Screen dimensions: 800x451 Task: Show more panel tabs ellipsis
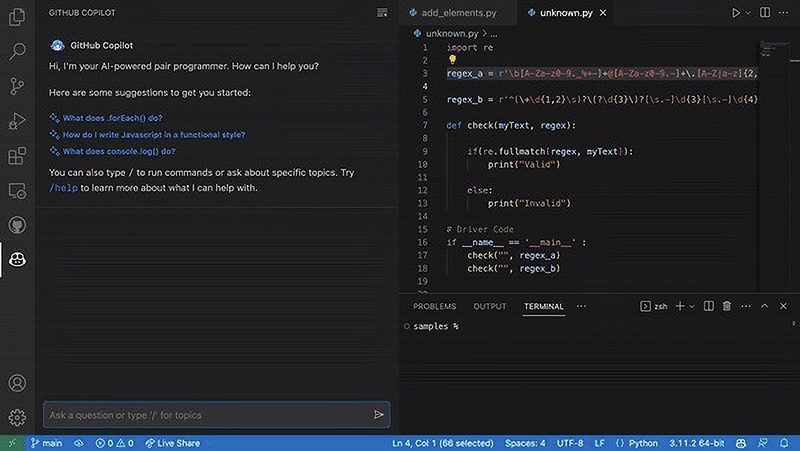click(x=581, y=306)
